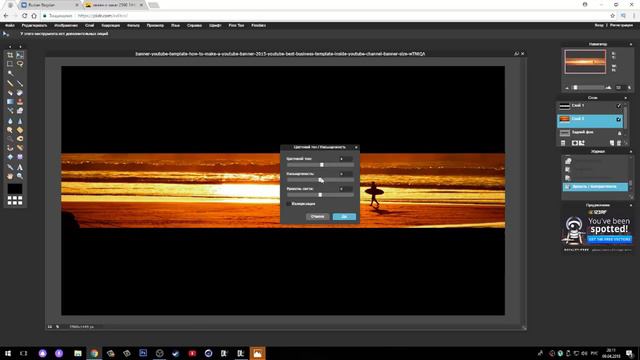Image resolution: width=640 pixels, height=360 pixels.
Task: Select the Pencil tool
Action: click(10, 83)
